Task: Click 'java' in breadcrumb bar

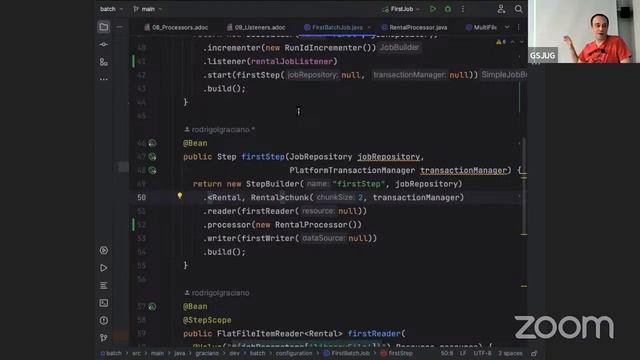Action: coord(180,353)
